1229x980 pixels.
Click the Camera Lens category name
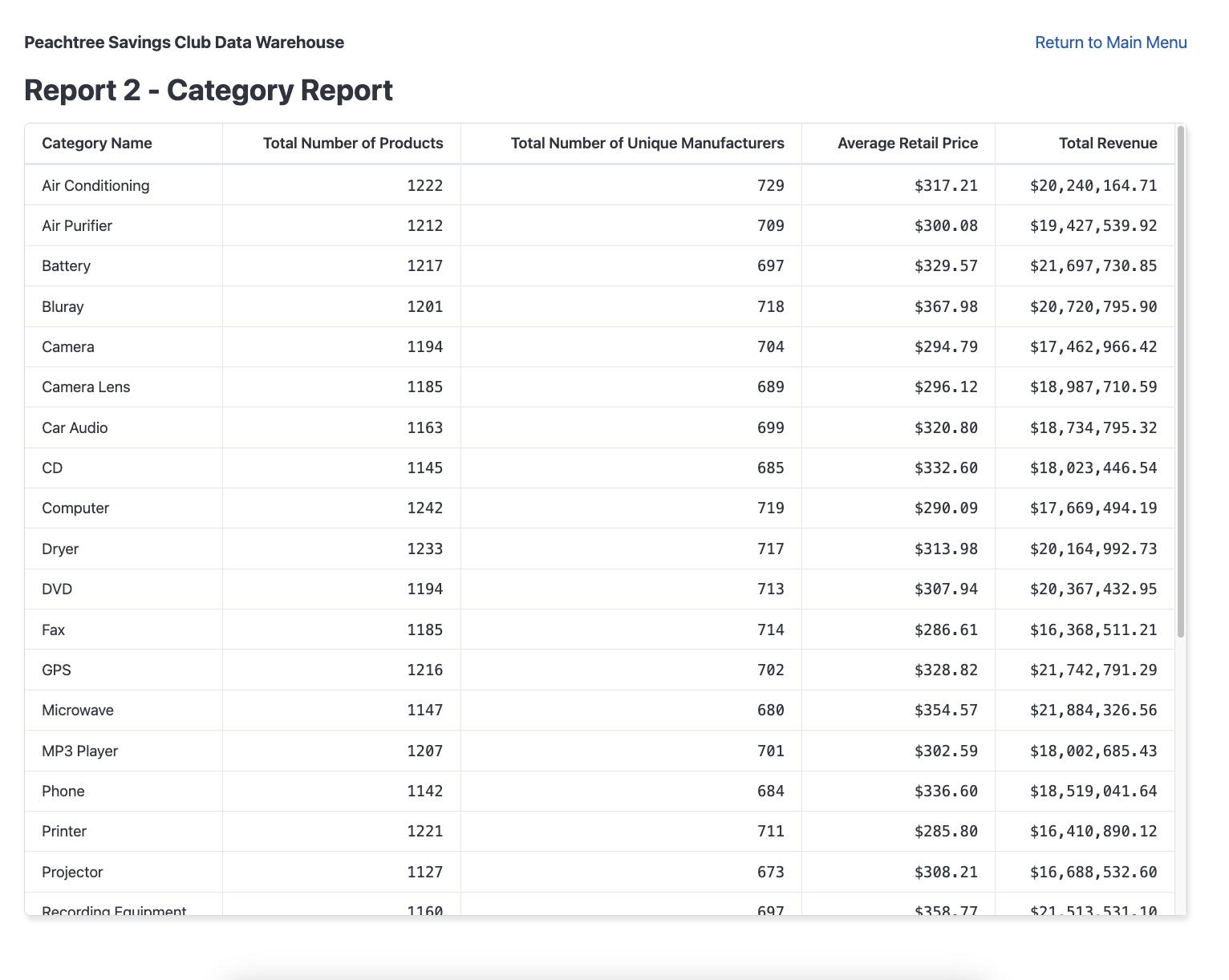[86, 387]
